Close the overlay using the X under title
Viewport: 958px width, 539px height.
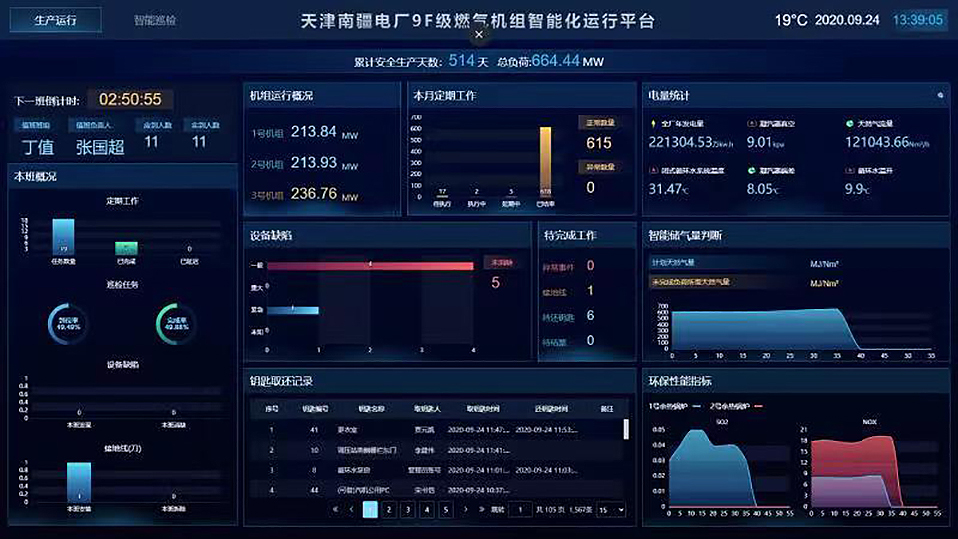(479, 35)
